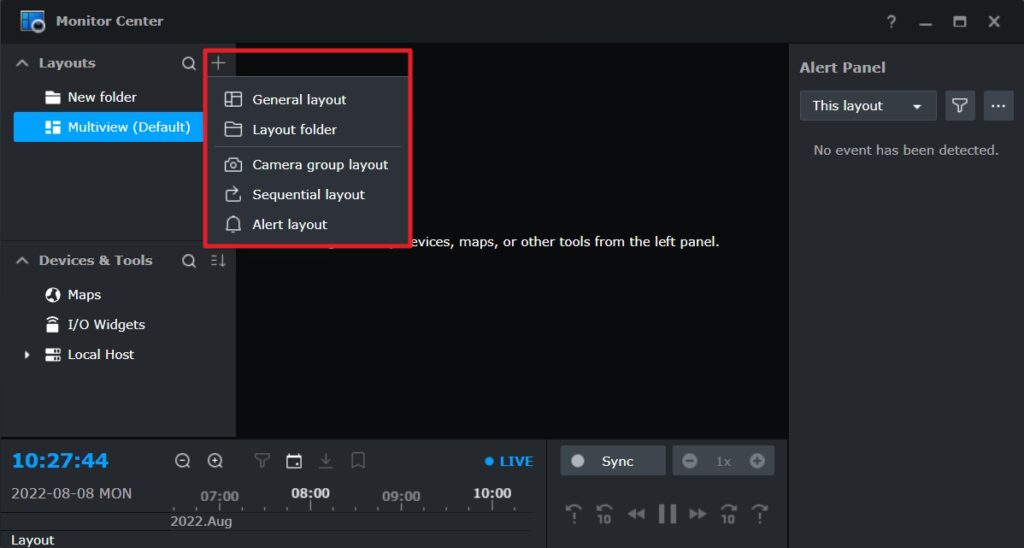Select Sequential layout menu option
The height and width of the screenshot is (548, 1024).
coord(308,195)
